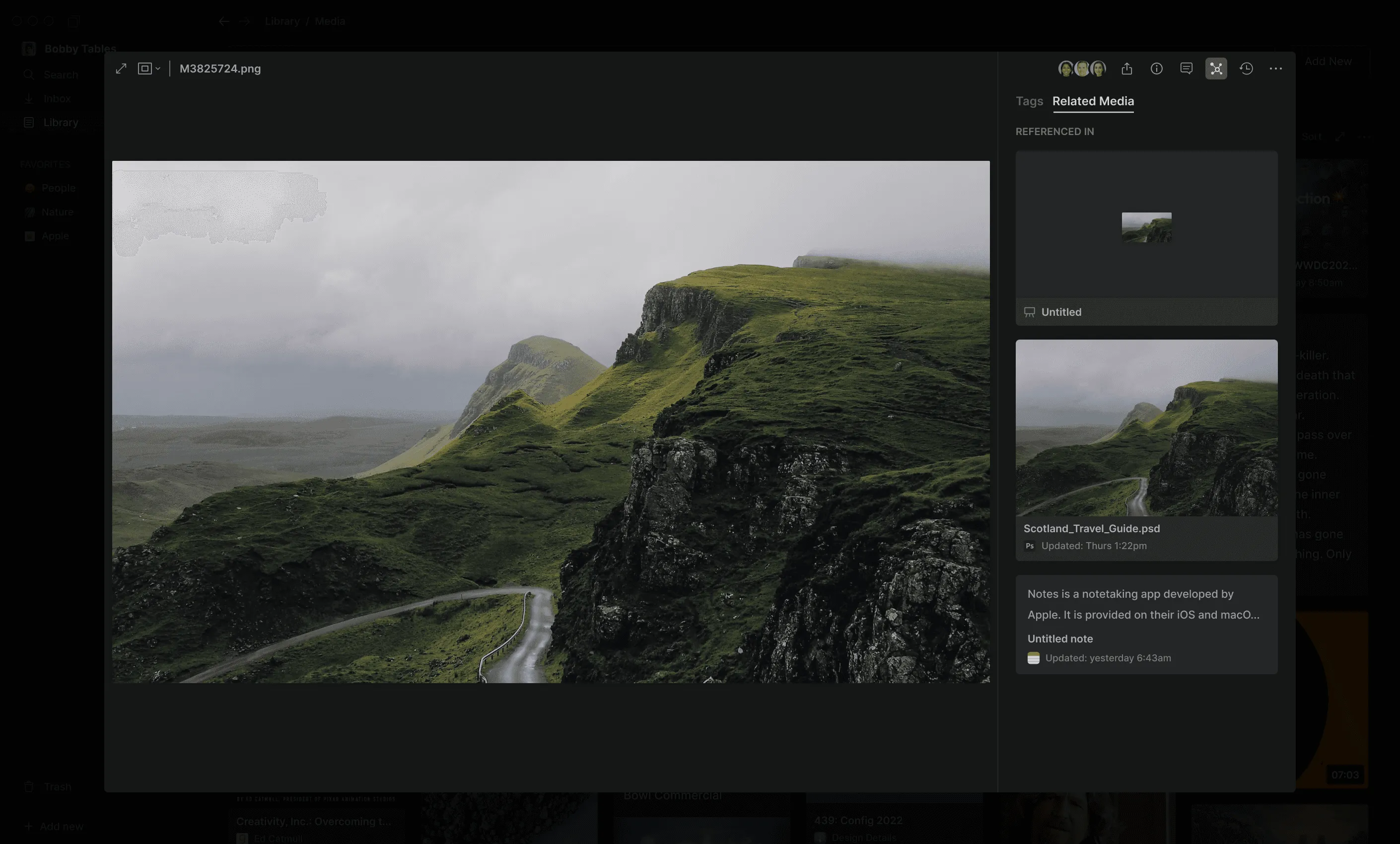Open the version history icon
This screenshot has width=1400, height=844.
point(1246,69)
